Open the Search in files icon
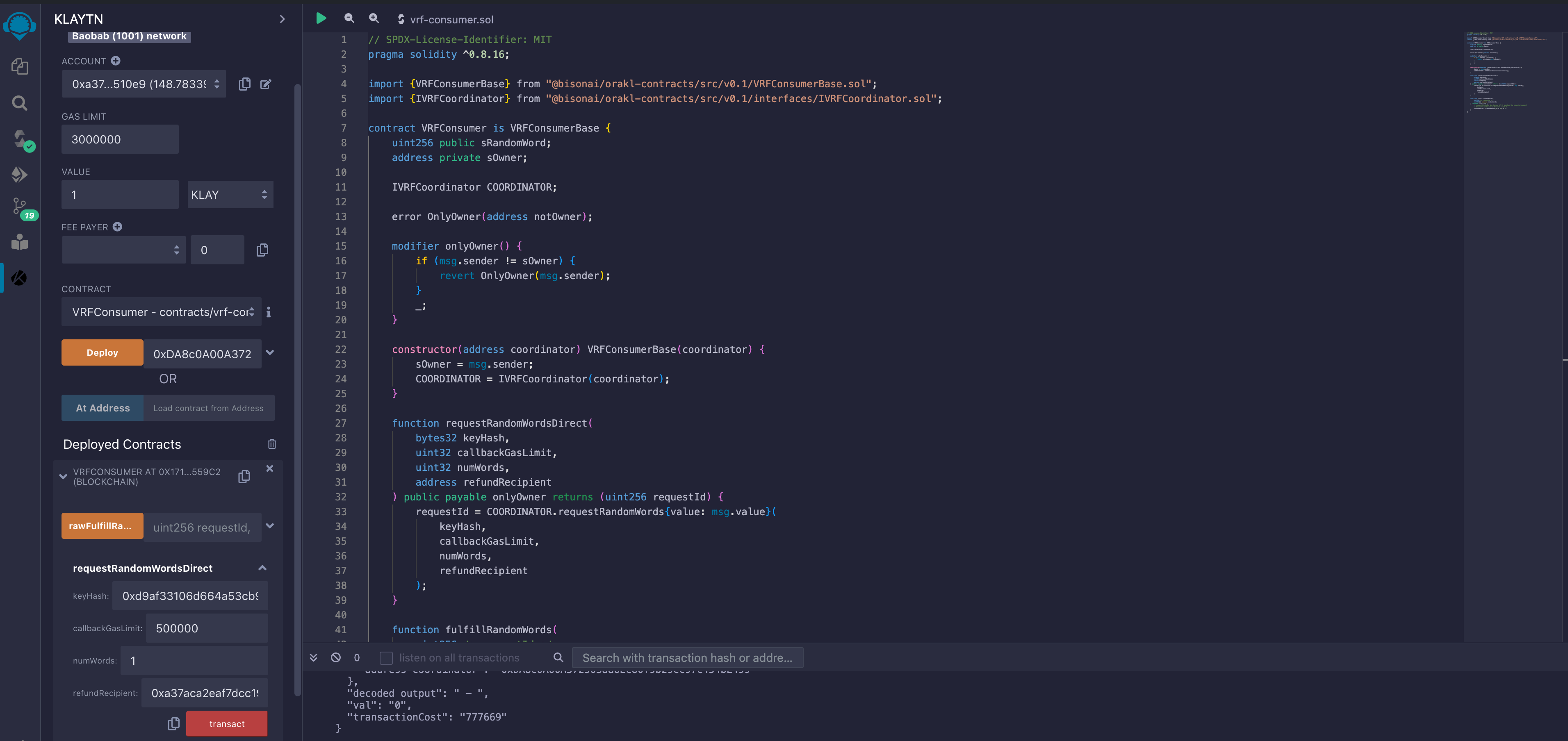The height and width of the screenshot is (741, 1568). click(x=20, y=103)
